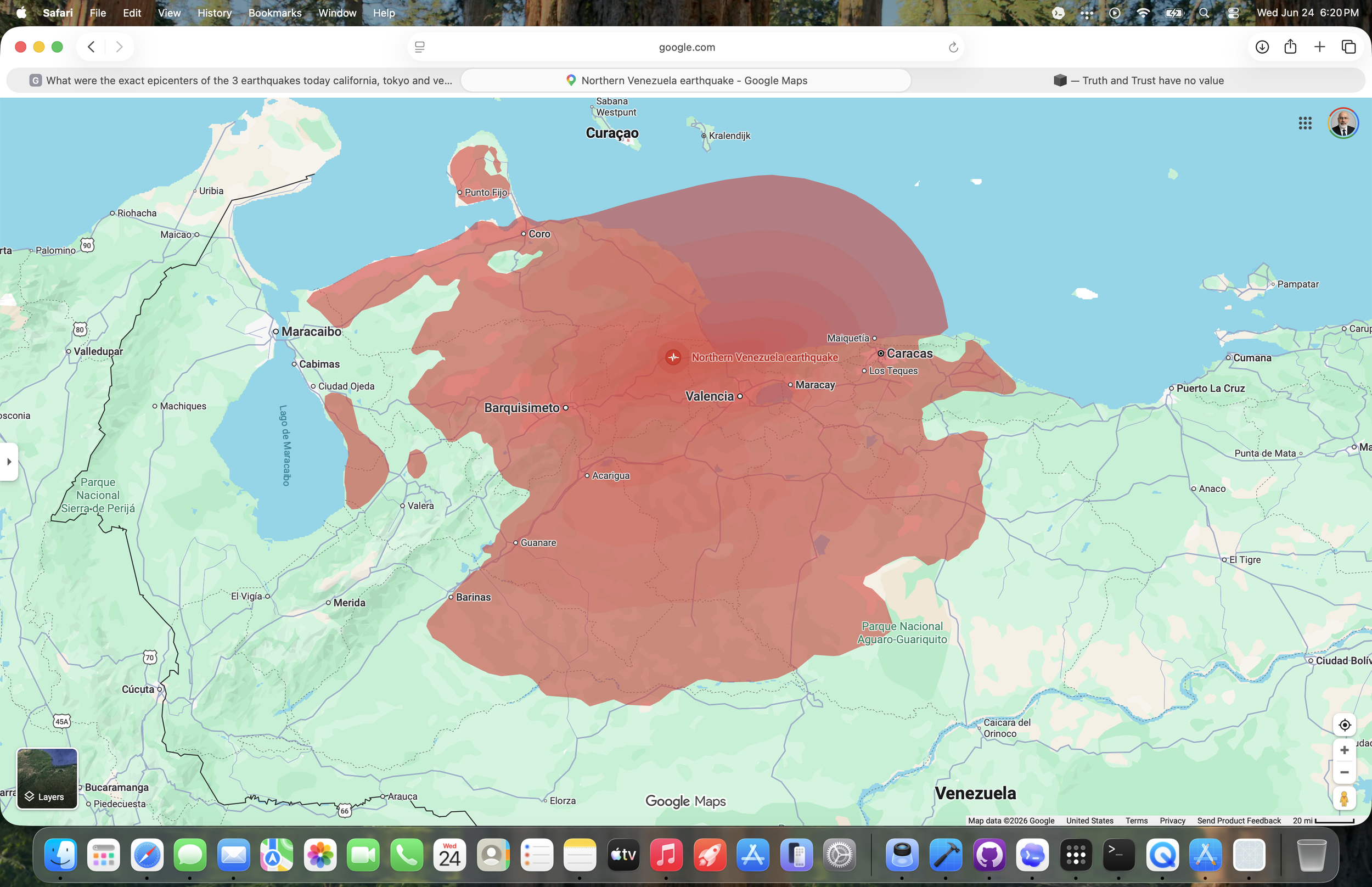Open the Google account profile avatar
The height and width of the screenshot is (887, 1372).
(1342, 123)
